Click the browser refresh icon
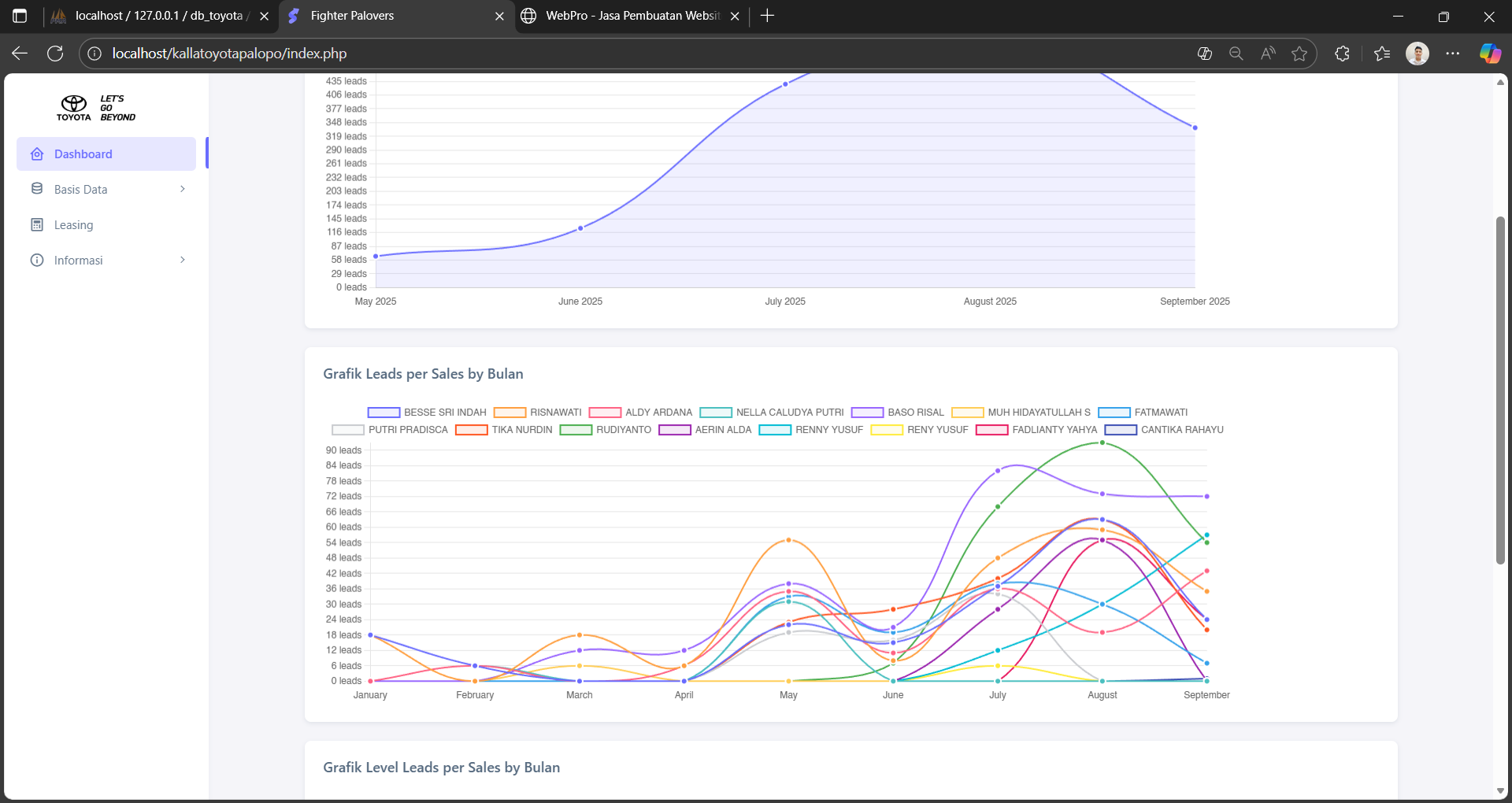Screen dimensions: 1512x803 [55, 54]
